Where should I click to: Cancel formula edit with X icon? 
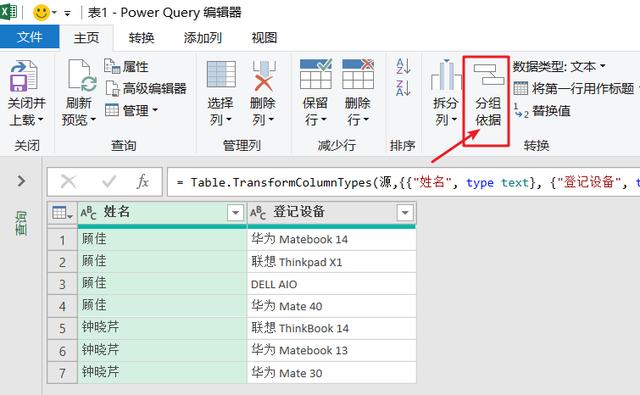coord(68,182)
